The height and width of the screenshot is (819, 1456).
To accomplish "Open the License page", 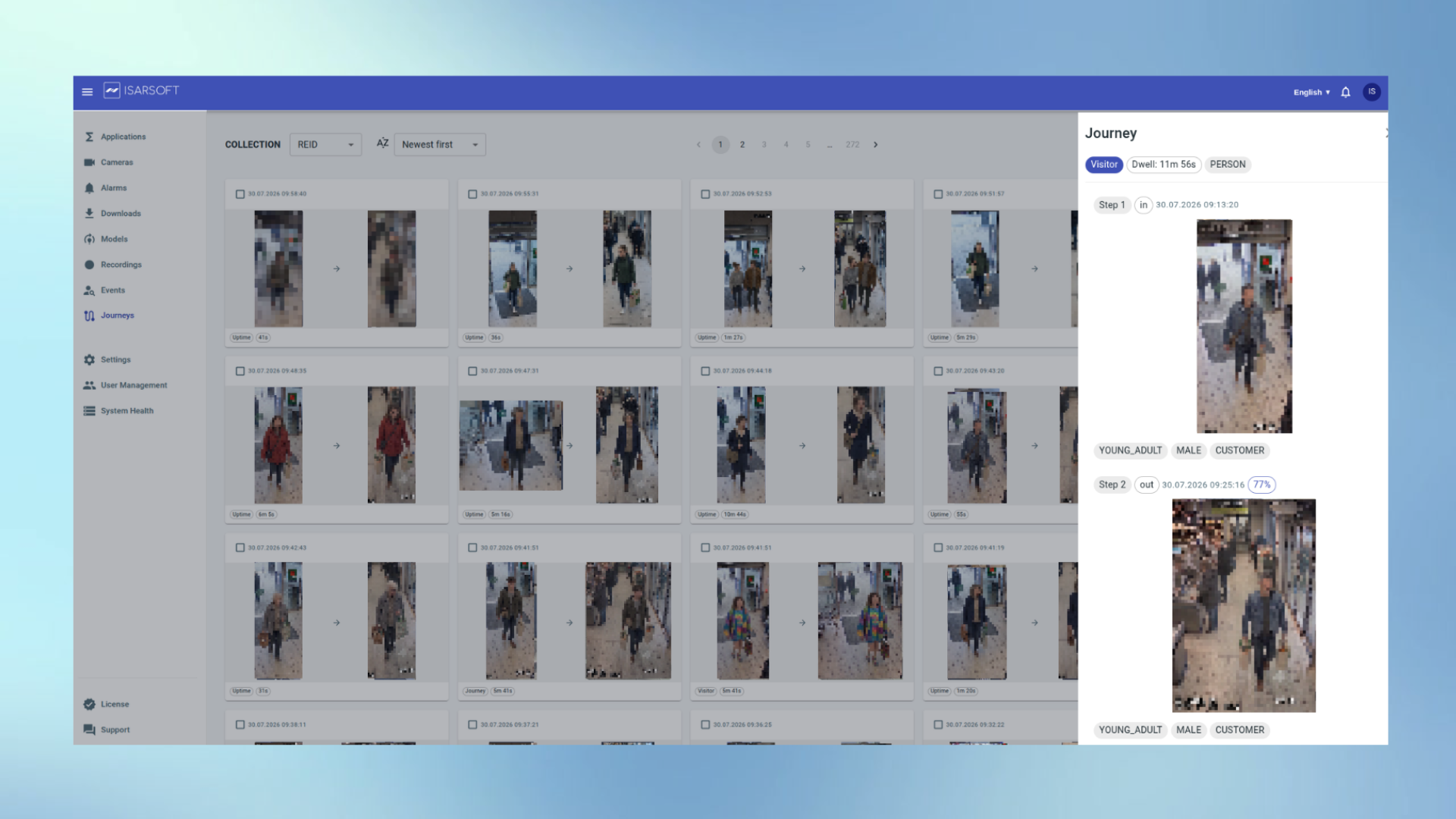I will click(x=115, y=704).
